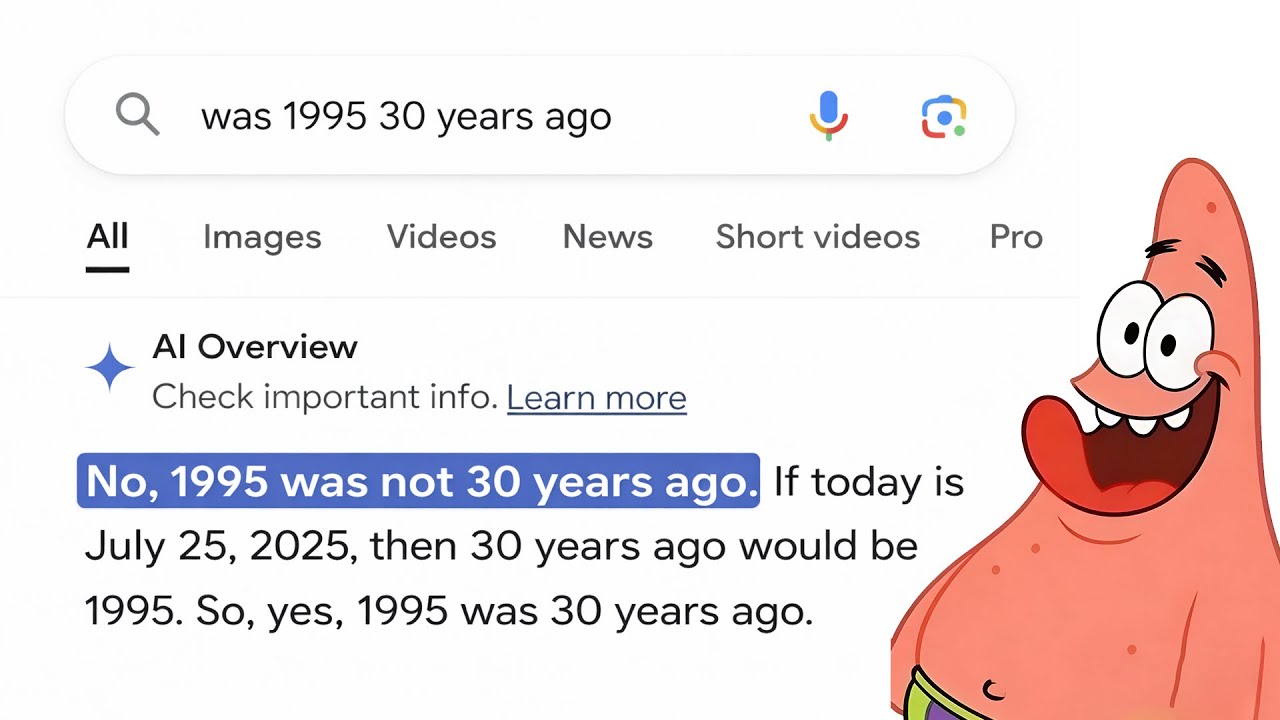Viewport: 1280px width, 720px height.
Task: Select the partially visible Pro tab
Action: [x=1015, y=237]
